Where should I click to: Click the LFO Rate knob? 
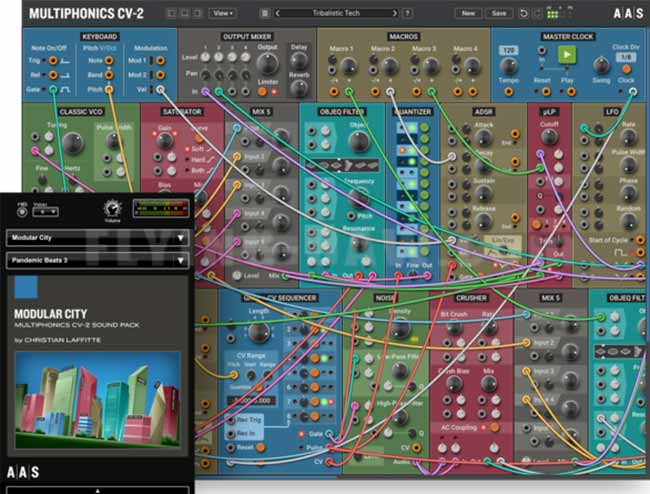pyautogui.click(x=628, y=138)
